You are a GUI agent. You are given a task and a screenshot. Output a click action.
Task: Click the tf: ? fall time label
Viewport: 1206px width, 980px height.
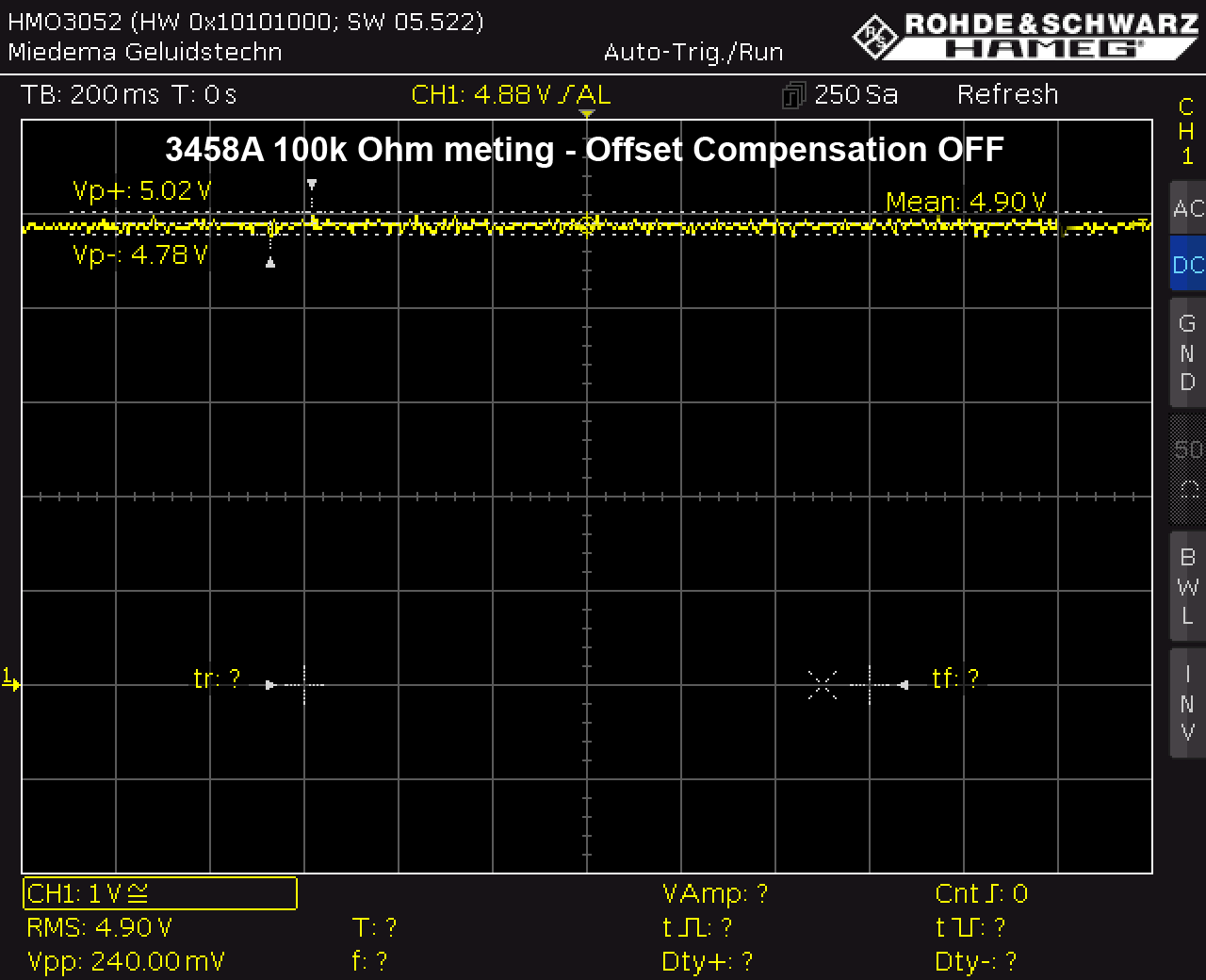[x=955, y=679]
